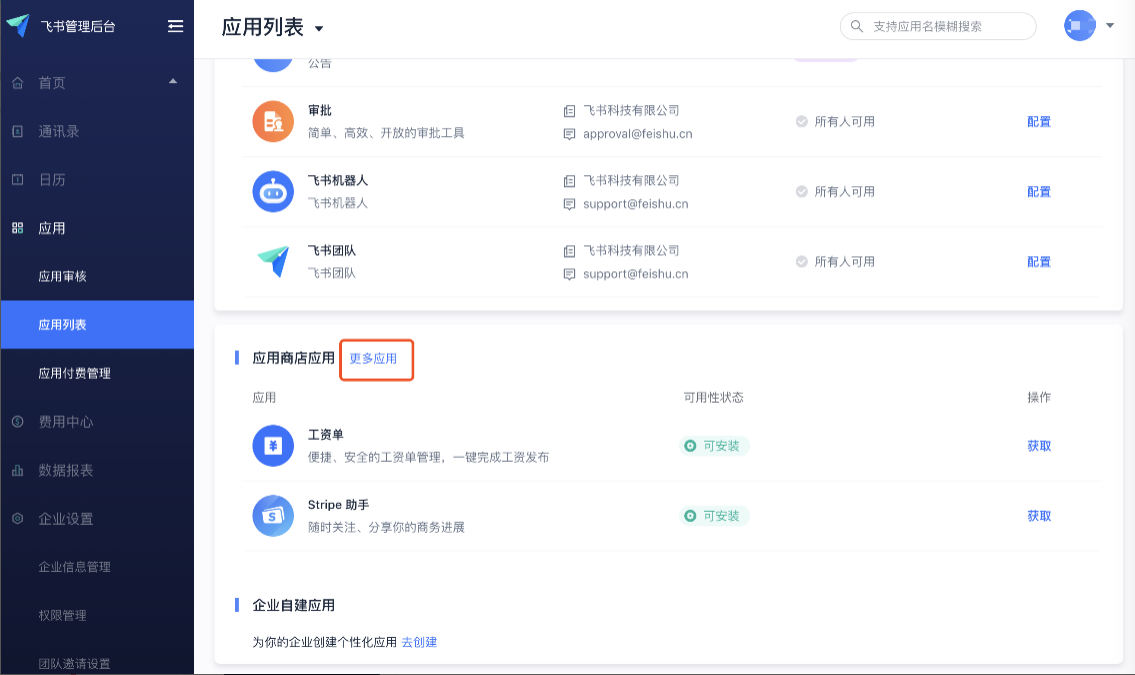Open 应用审核 in the sidebar
The image size is (1135, 675).
pyautogui.click(x=62, y=276)
